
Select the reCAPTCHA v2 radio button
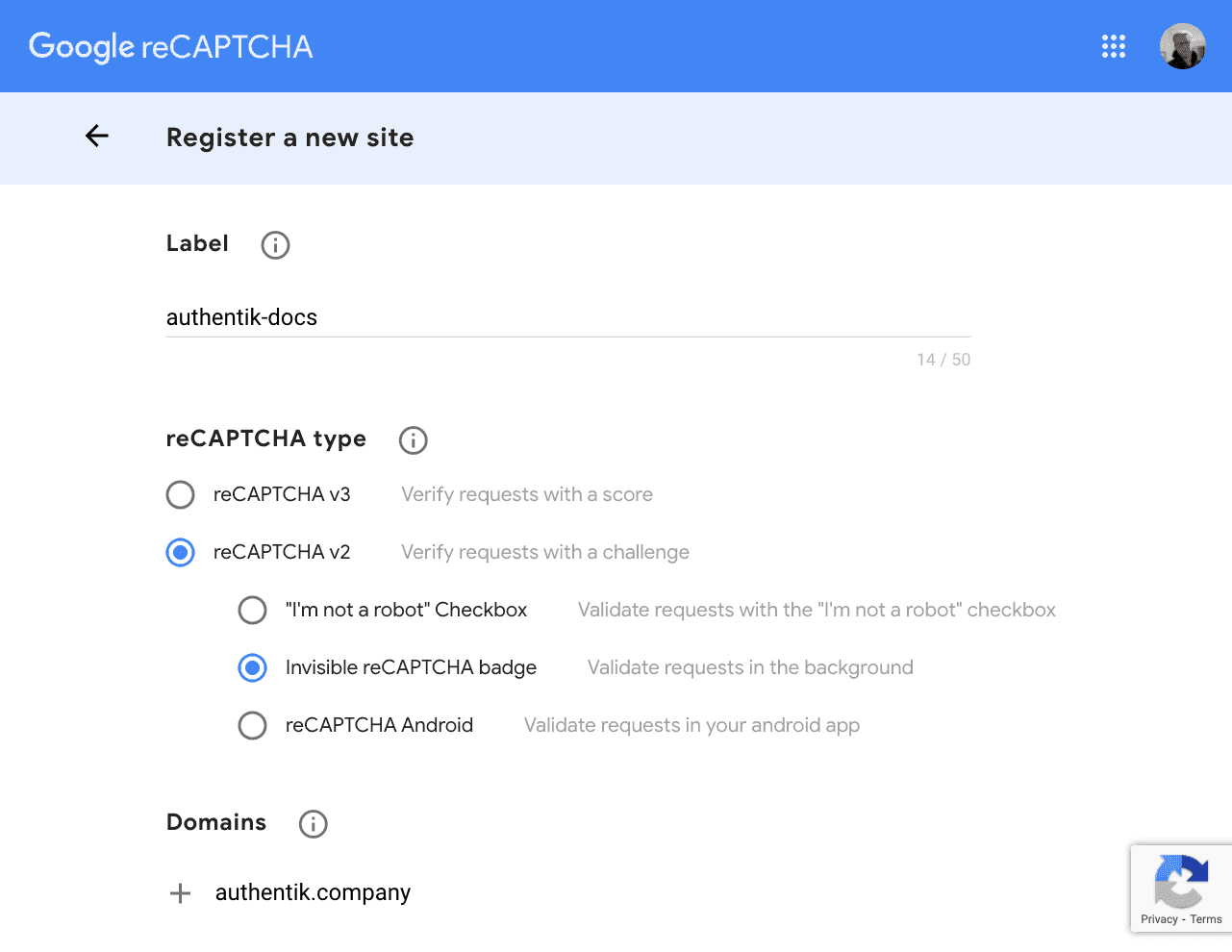(x=181, y=553)
